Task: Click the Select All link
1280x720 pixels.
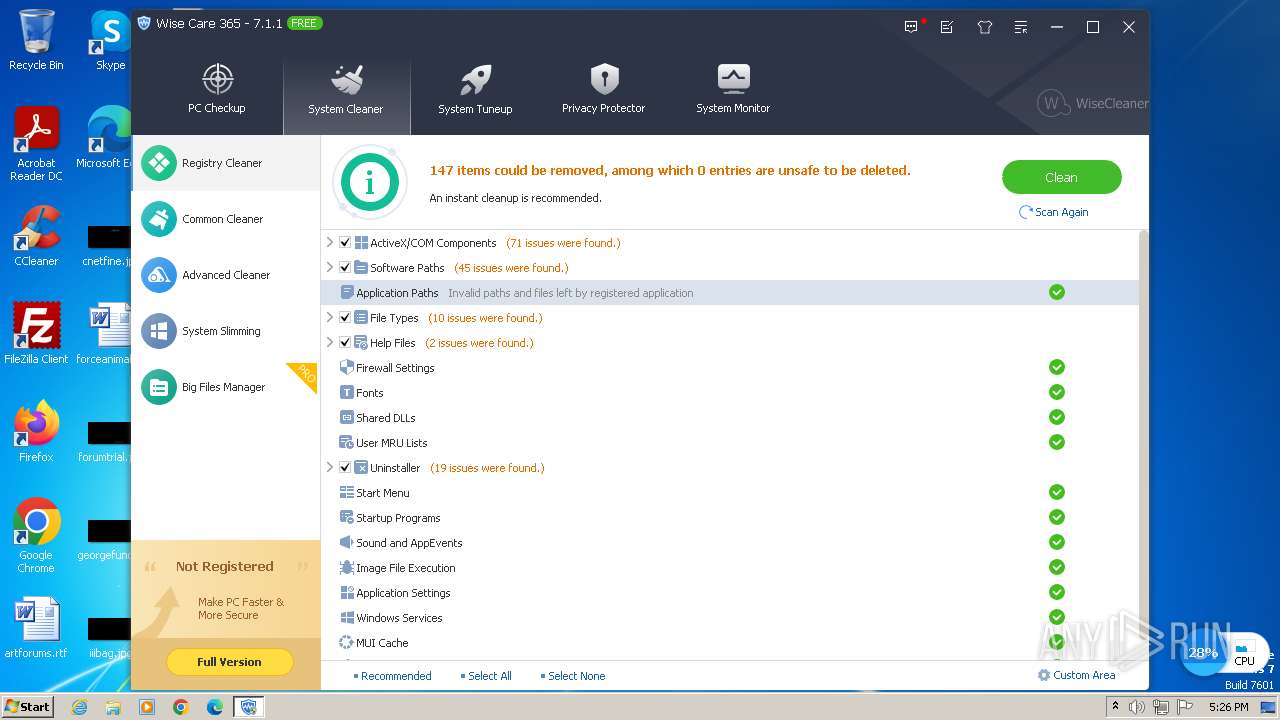Action: coord(486,676)
